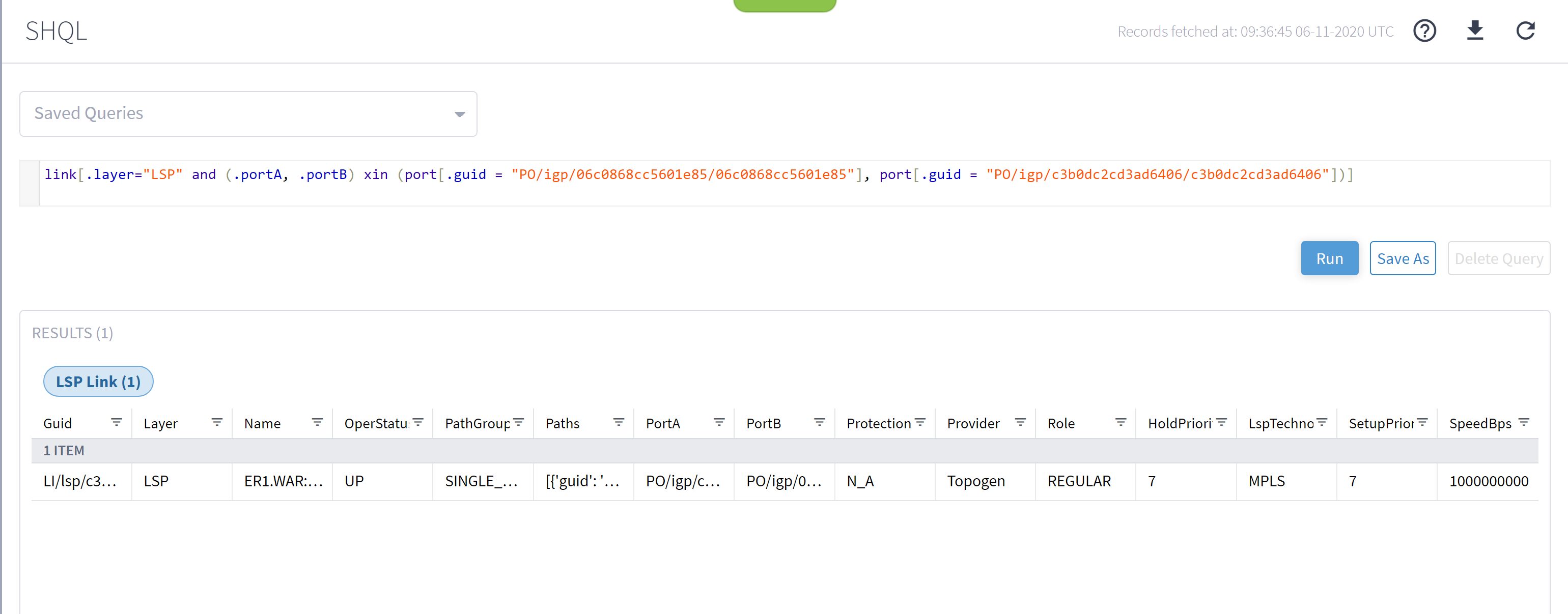This screenshot has height=614, width=1568.
Task: Sort by the PortB column header
Action: click(763, 424)
